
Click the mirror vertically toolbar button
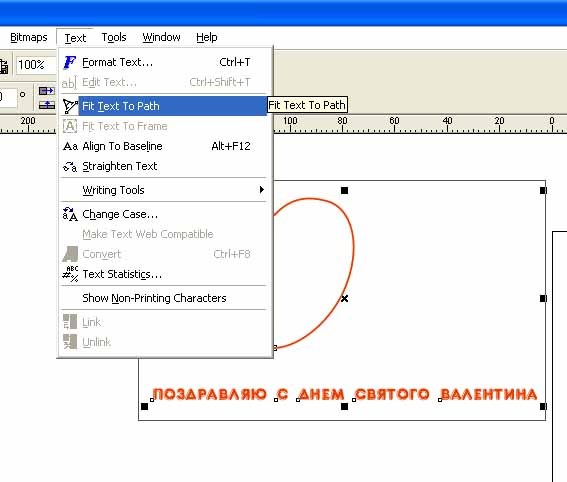tap(47, 105)
